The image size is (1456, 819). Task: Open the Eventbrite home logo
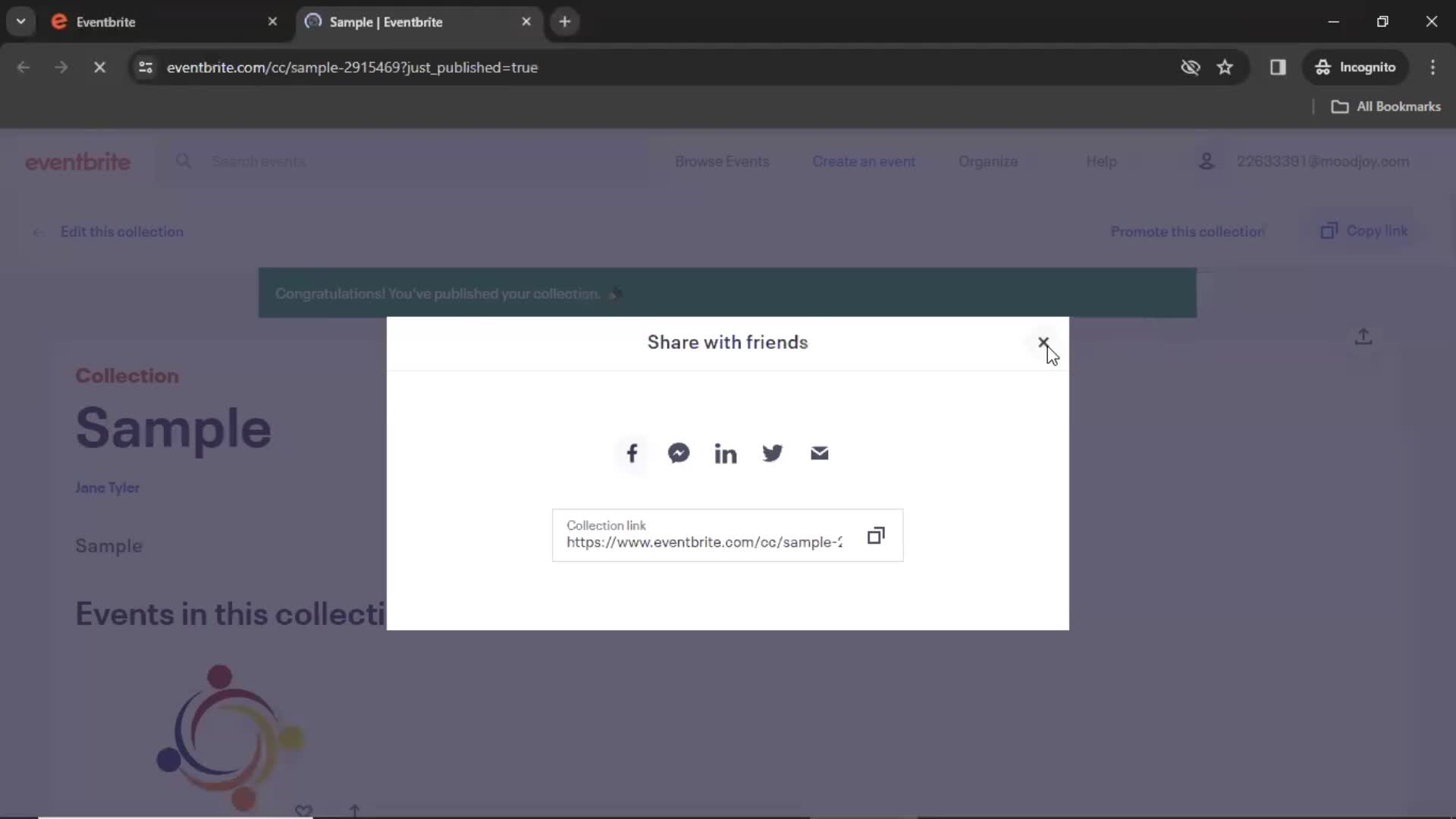pos(77,162)
